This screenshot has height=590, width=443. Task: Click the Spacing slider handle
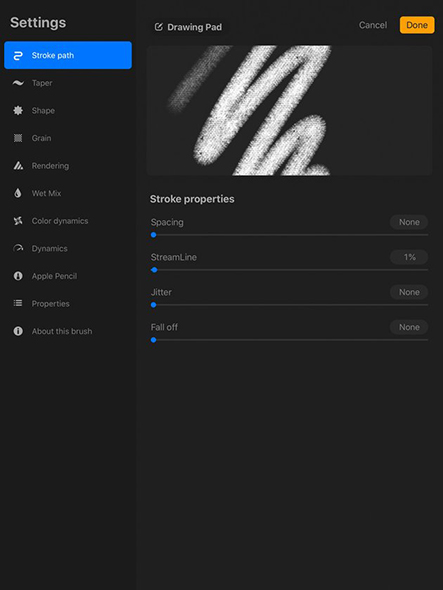click(x=154, y=235)
